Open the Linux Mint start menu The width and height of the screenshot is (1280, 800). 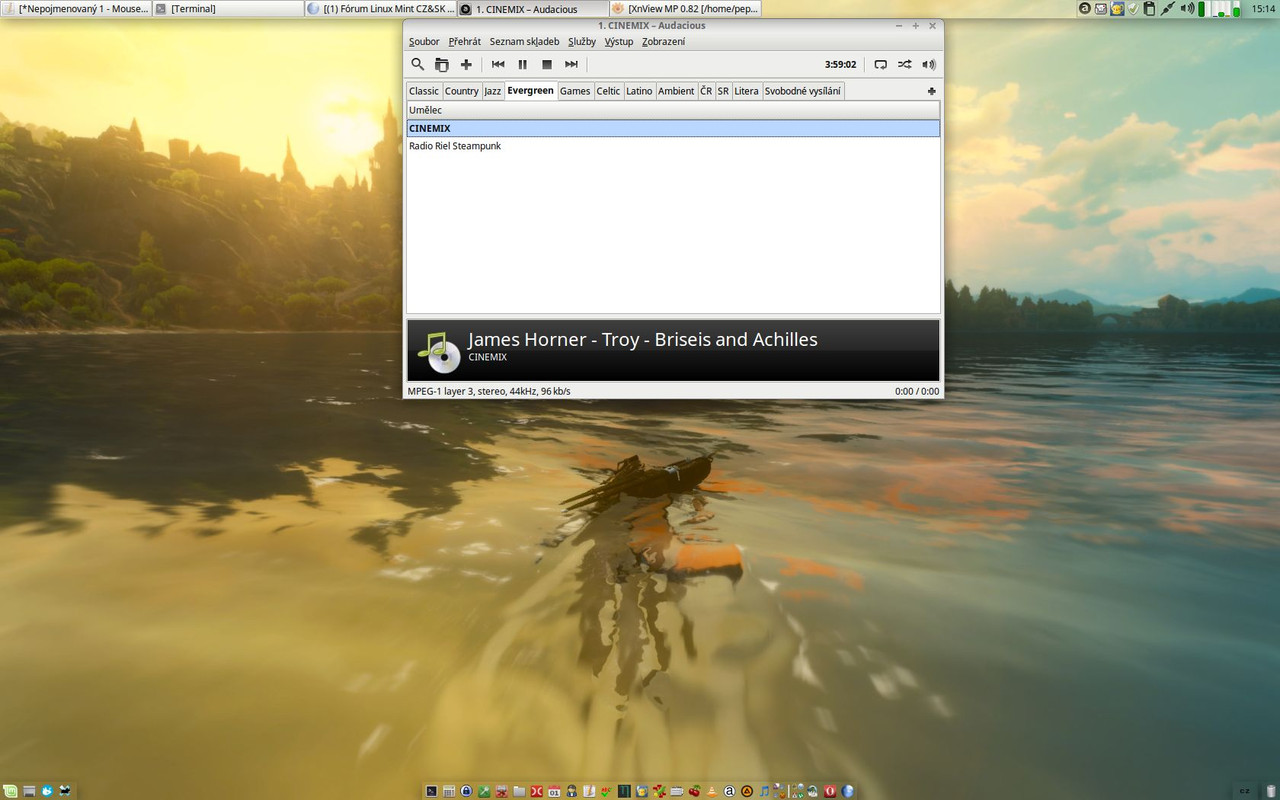click(10, 791)
